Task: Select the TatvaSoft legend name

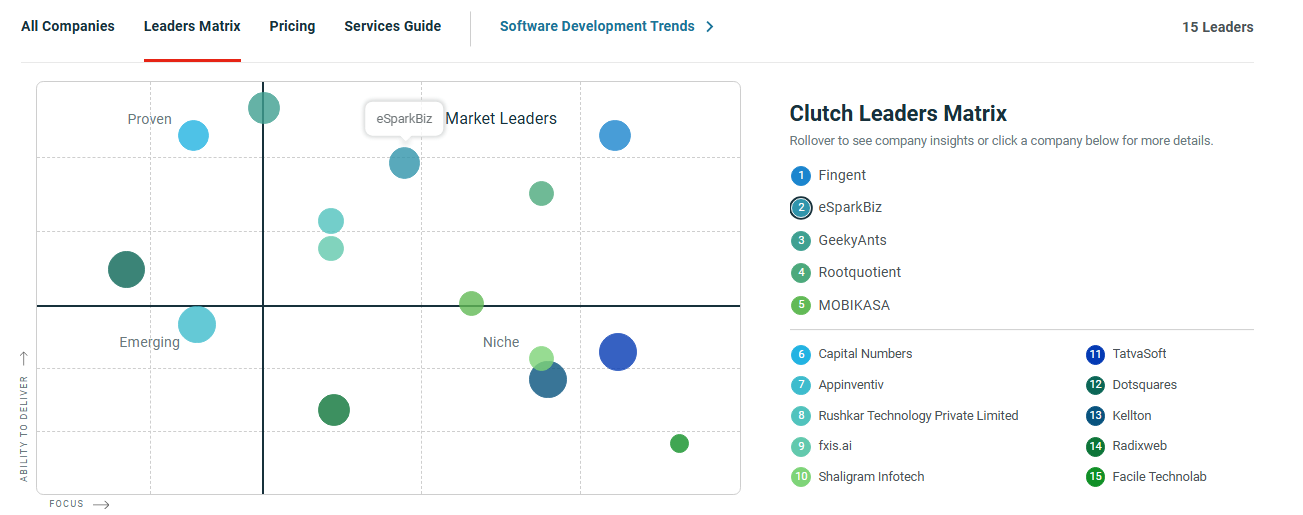Action: pyautogui.click(x=1139, y=354)
